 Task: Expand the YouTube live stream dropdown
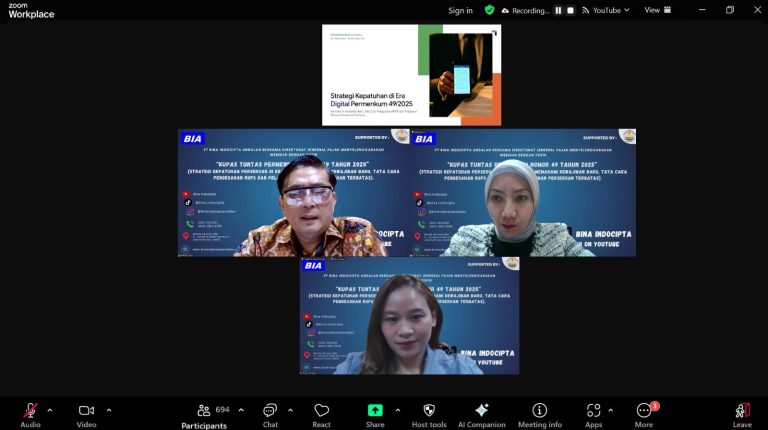pyautogui.click(x=606, y=10)
